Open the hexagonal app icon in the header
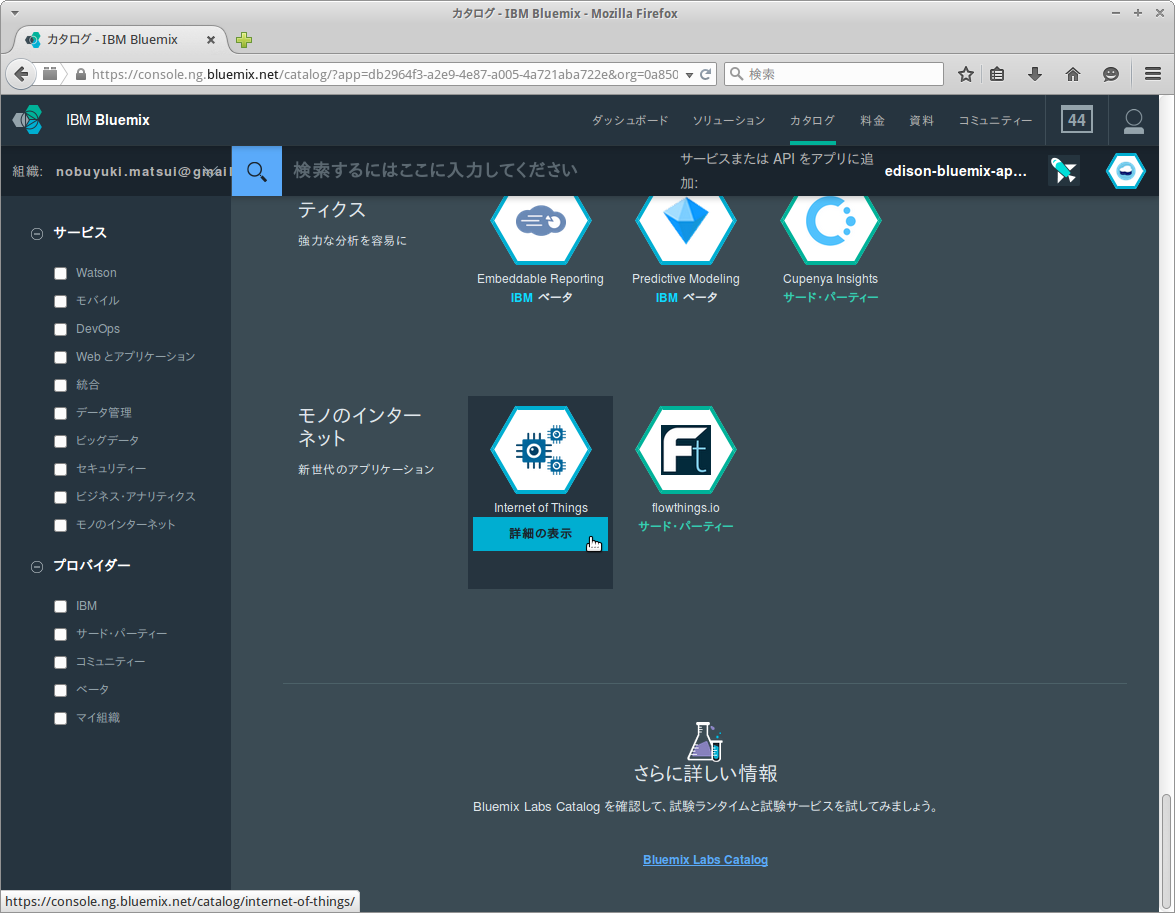The image size is (1175, 913). click(1125, 170)
